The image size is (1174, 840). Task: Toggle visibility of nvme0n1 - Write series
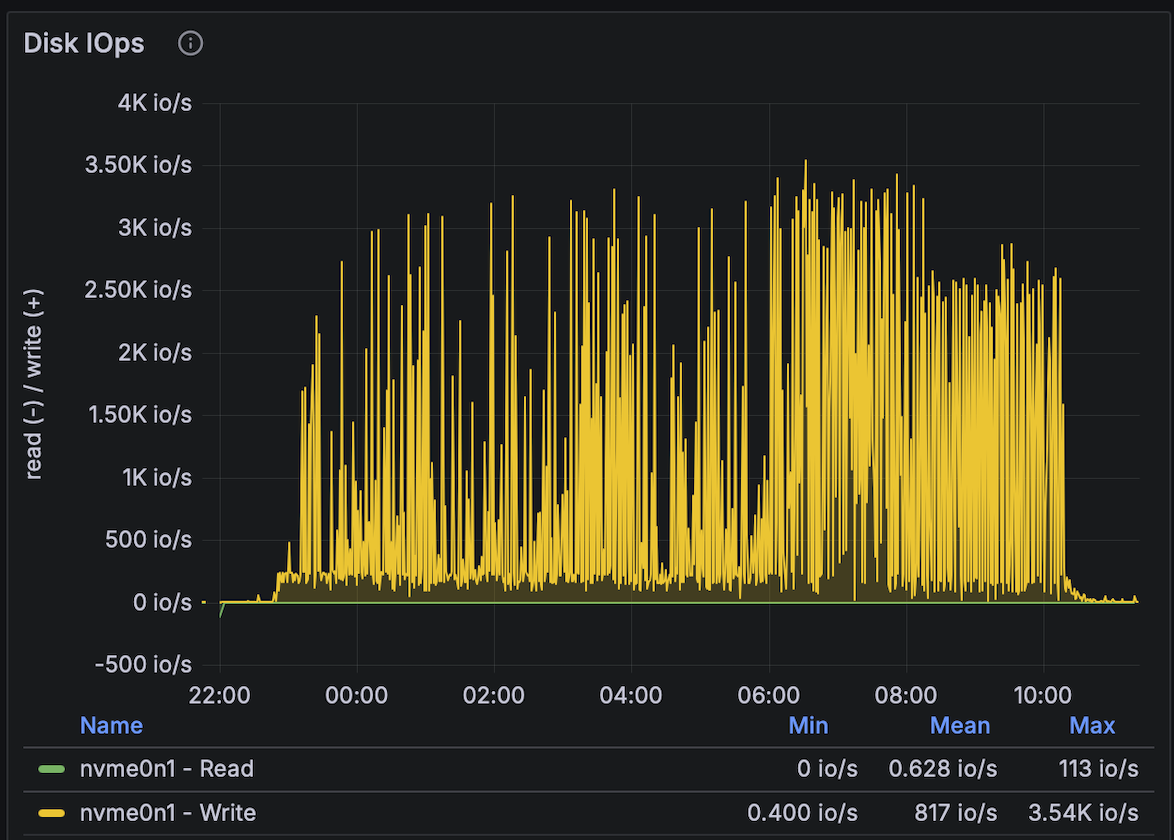pos(167,813)
